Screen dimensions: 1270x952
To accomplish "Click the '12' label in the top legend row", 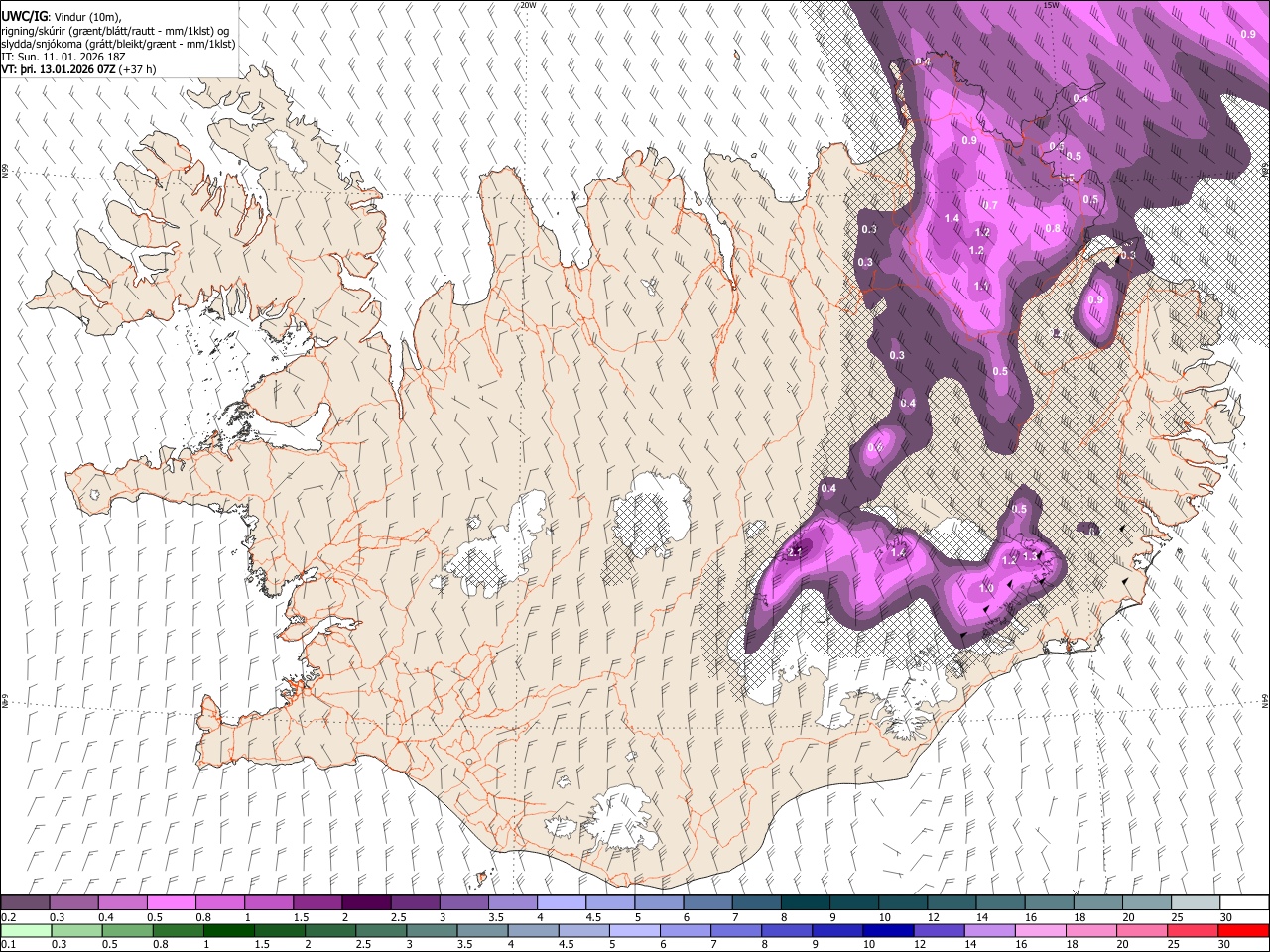I will (934, 917).
